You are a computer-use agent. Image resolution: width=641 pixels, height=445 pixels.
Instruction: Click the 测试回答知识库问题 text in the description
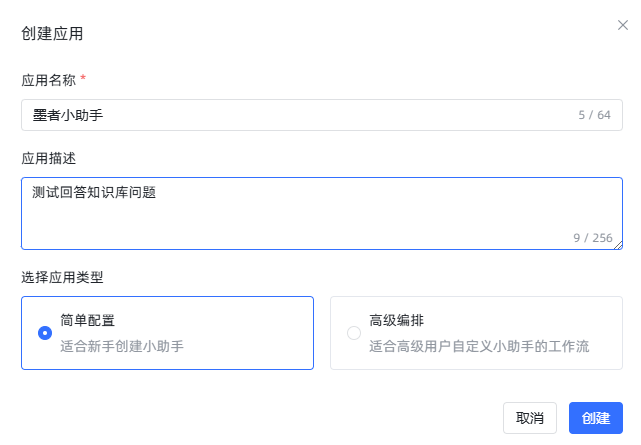[94, 192]
